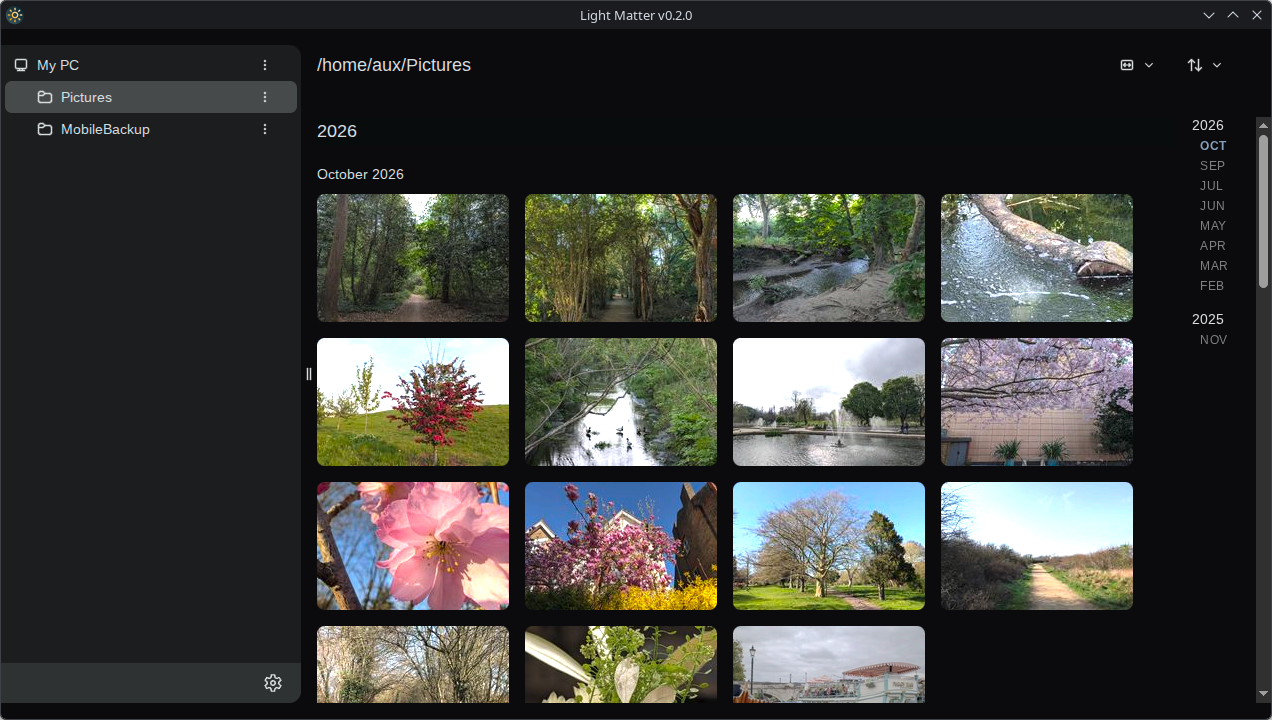Open the three-dot menu for Pictures

click(265, 97)
